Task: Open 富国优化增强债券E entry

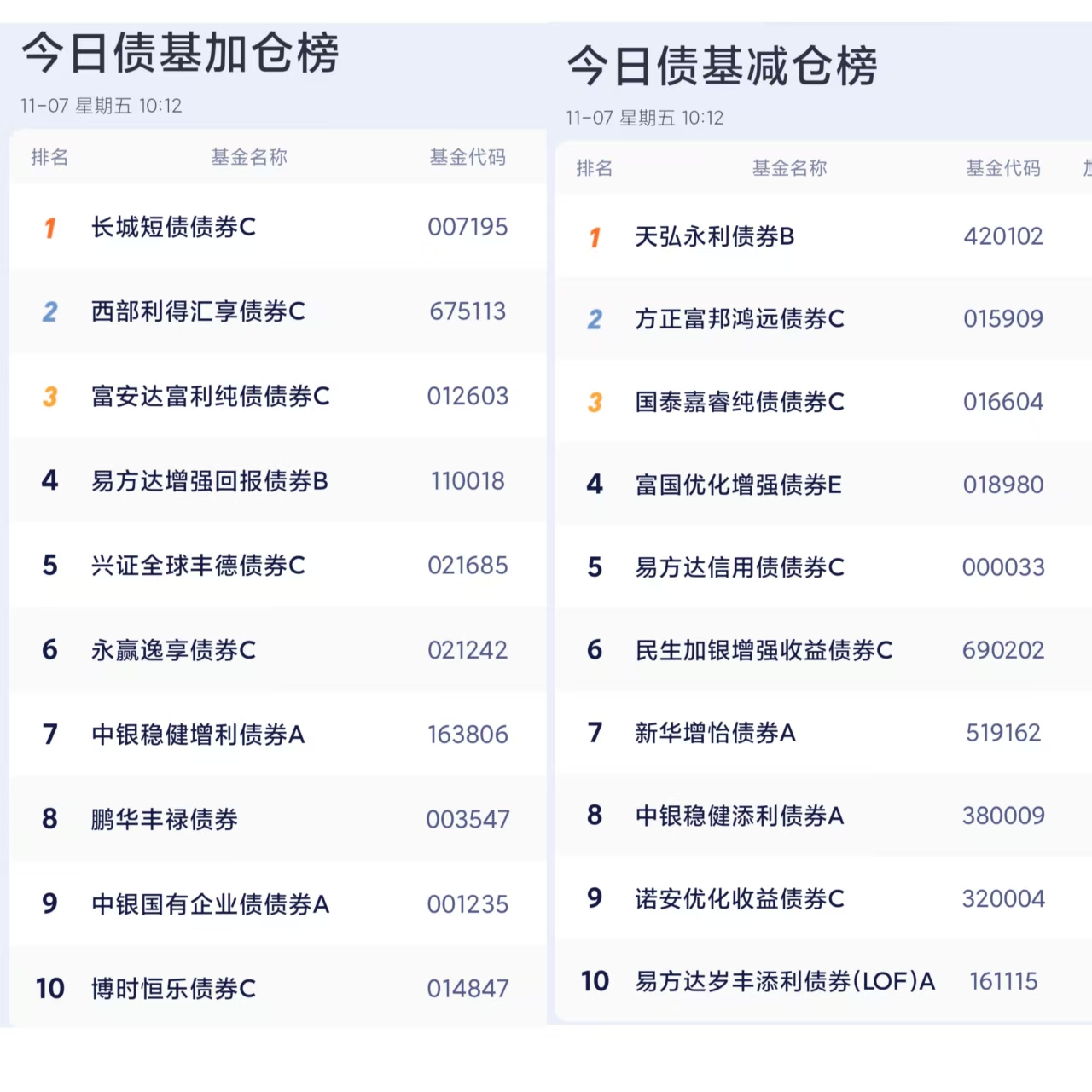Action: [823, 485]
